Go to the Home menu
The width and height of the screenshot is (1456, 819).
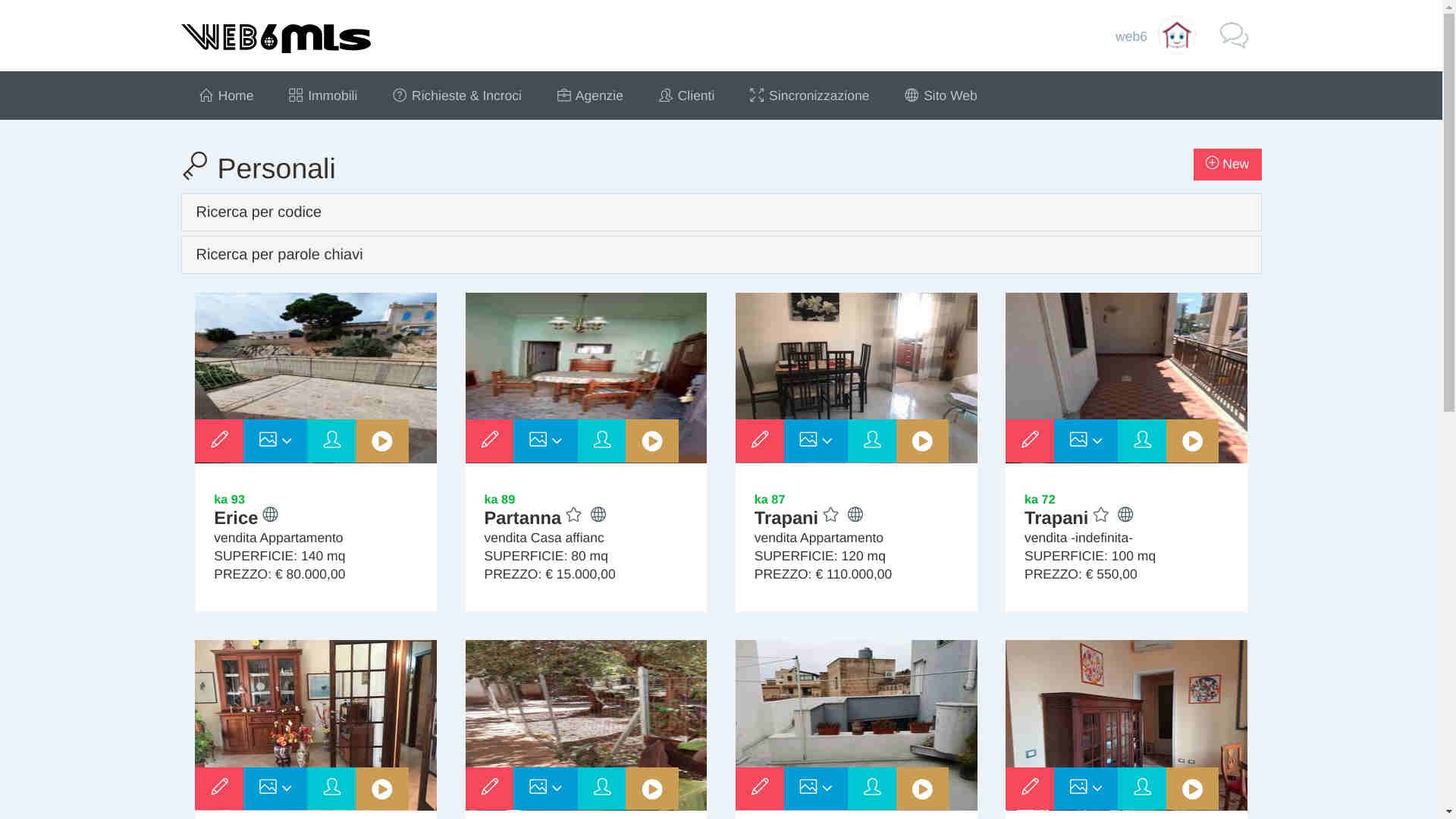[x=226, y=96]
